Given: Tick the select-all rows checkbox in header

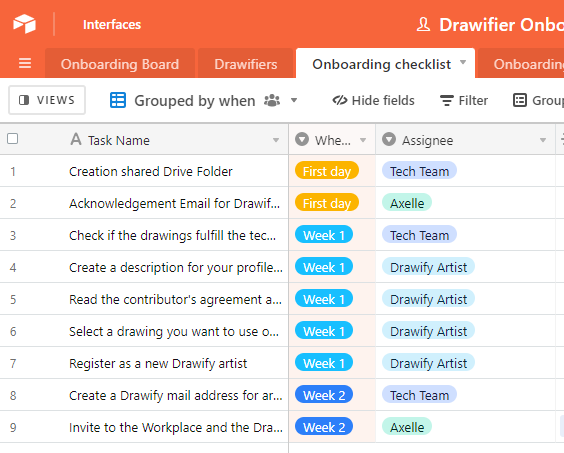Looking at the screenshot, I should (x=13, y=139).
